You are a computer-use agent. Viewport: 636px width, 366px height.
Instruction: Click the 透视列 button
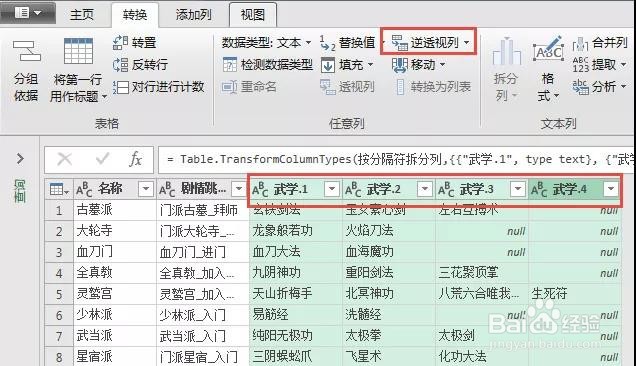click(347, 86)
